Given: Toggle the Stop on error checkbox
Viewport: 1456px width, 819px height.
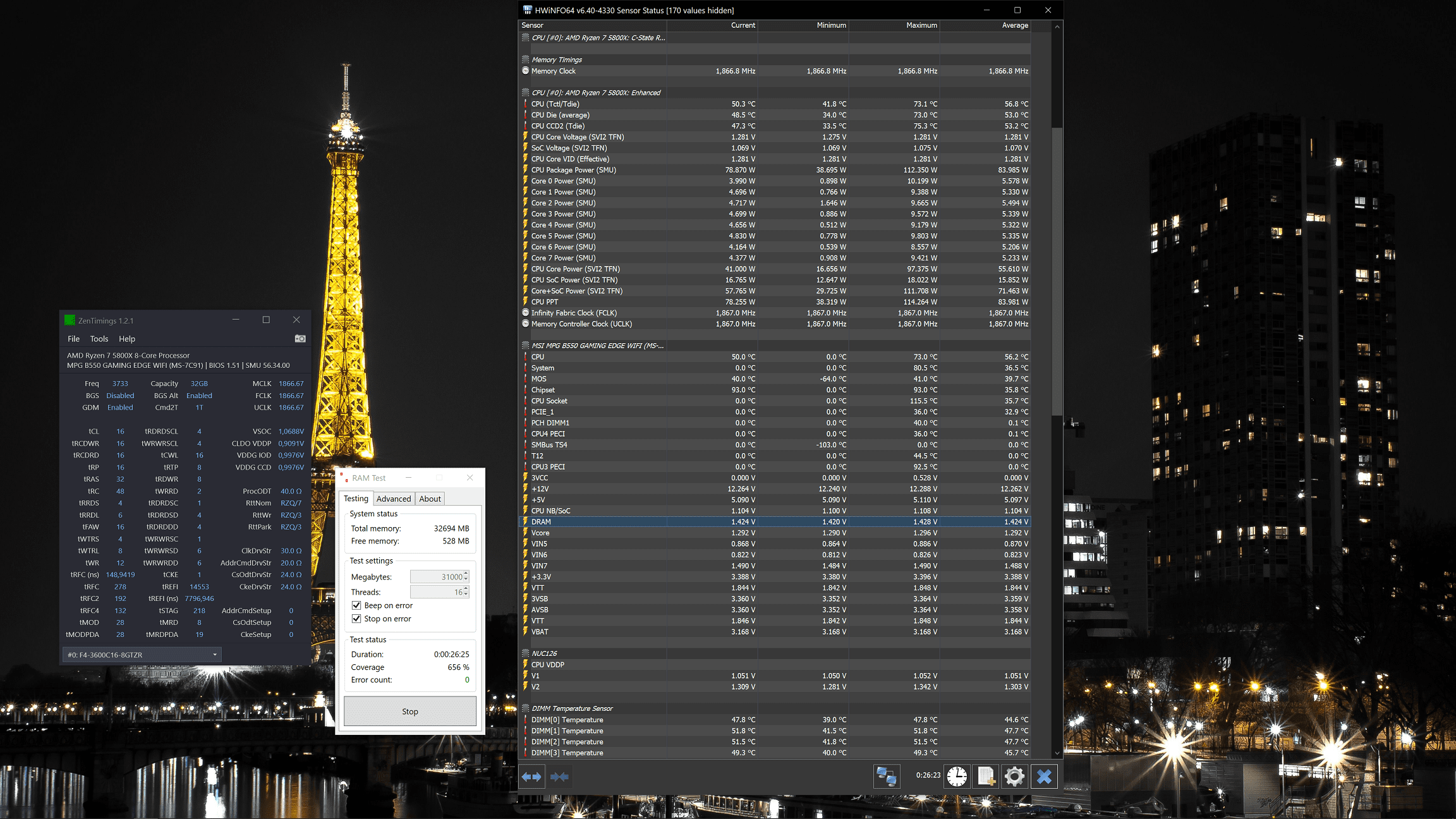Looking at the screenshot, I should click(x=356, y=619).
